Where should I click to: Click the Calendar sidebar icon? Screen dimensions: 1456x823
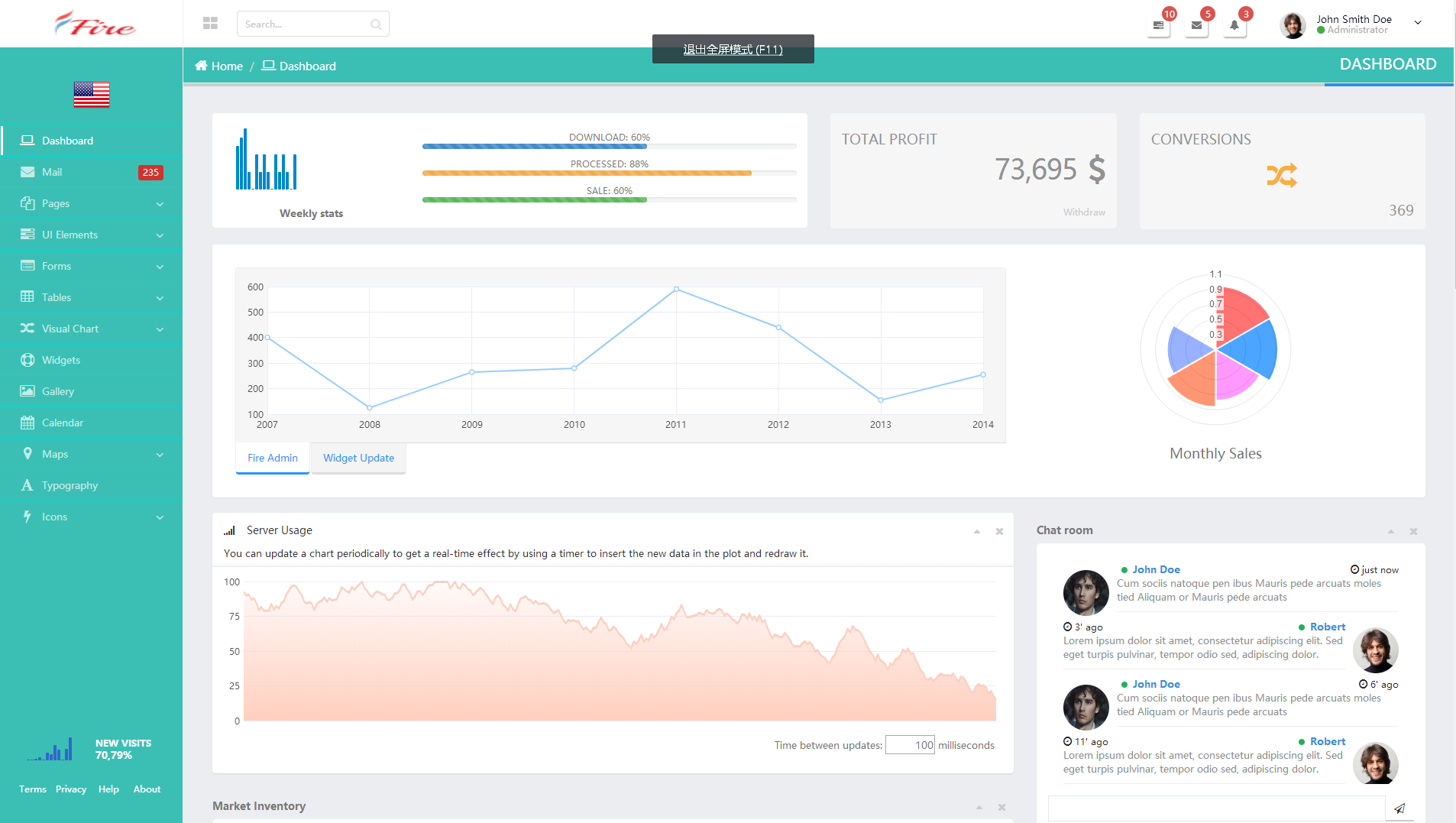click(x=28, y=423)
